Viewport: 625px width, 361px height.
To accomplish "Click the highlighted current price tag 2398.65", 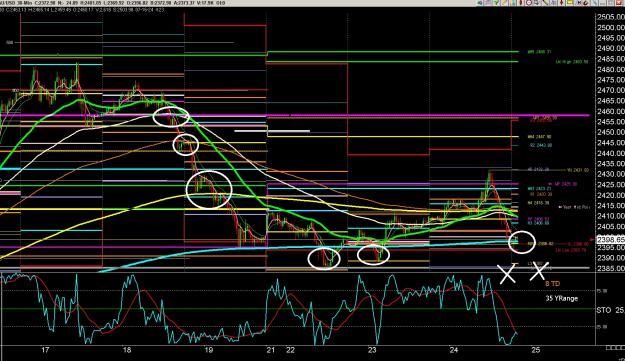I will 610,239.
